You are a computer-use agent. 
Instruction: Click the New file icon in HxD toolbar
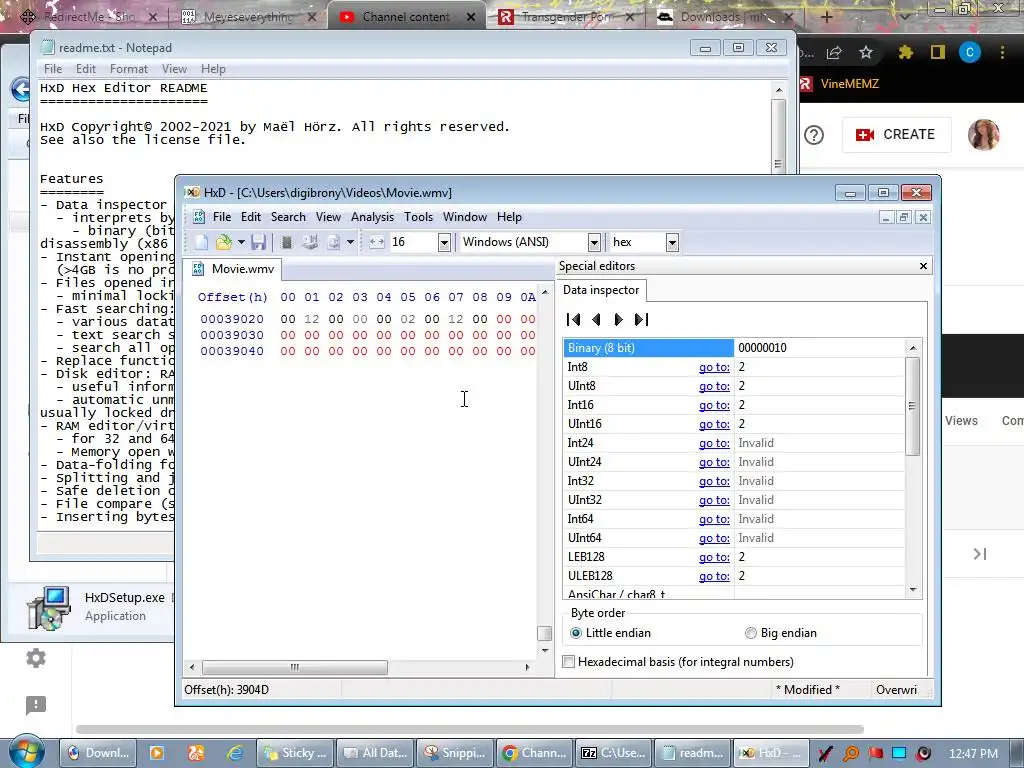pyautogui.click(x=201, y=242)
